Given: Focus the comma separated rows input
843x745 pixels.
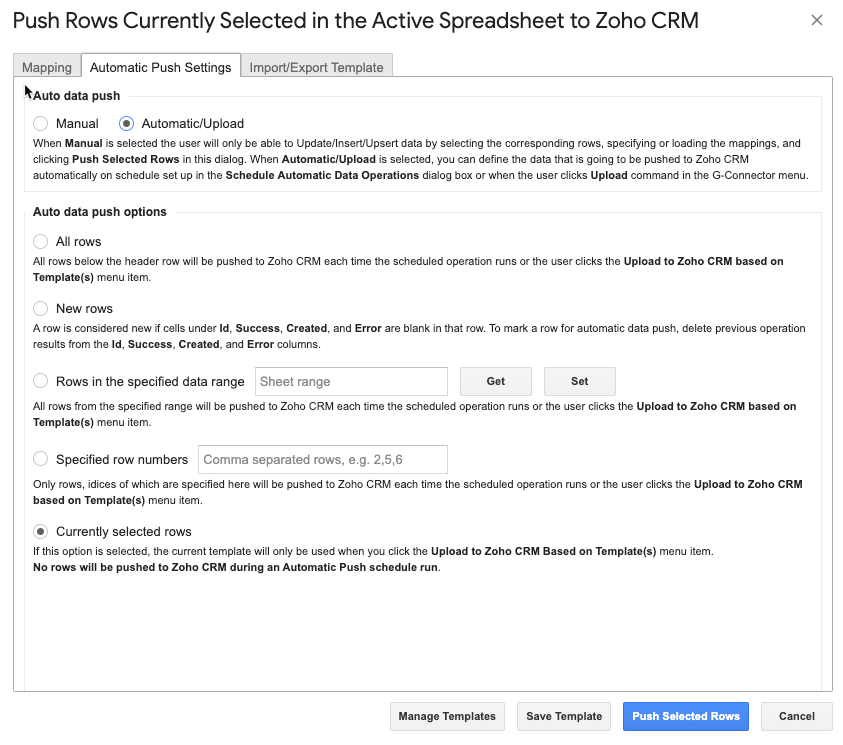Looking at the screenshot, I should pos(323,460).
